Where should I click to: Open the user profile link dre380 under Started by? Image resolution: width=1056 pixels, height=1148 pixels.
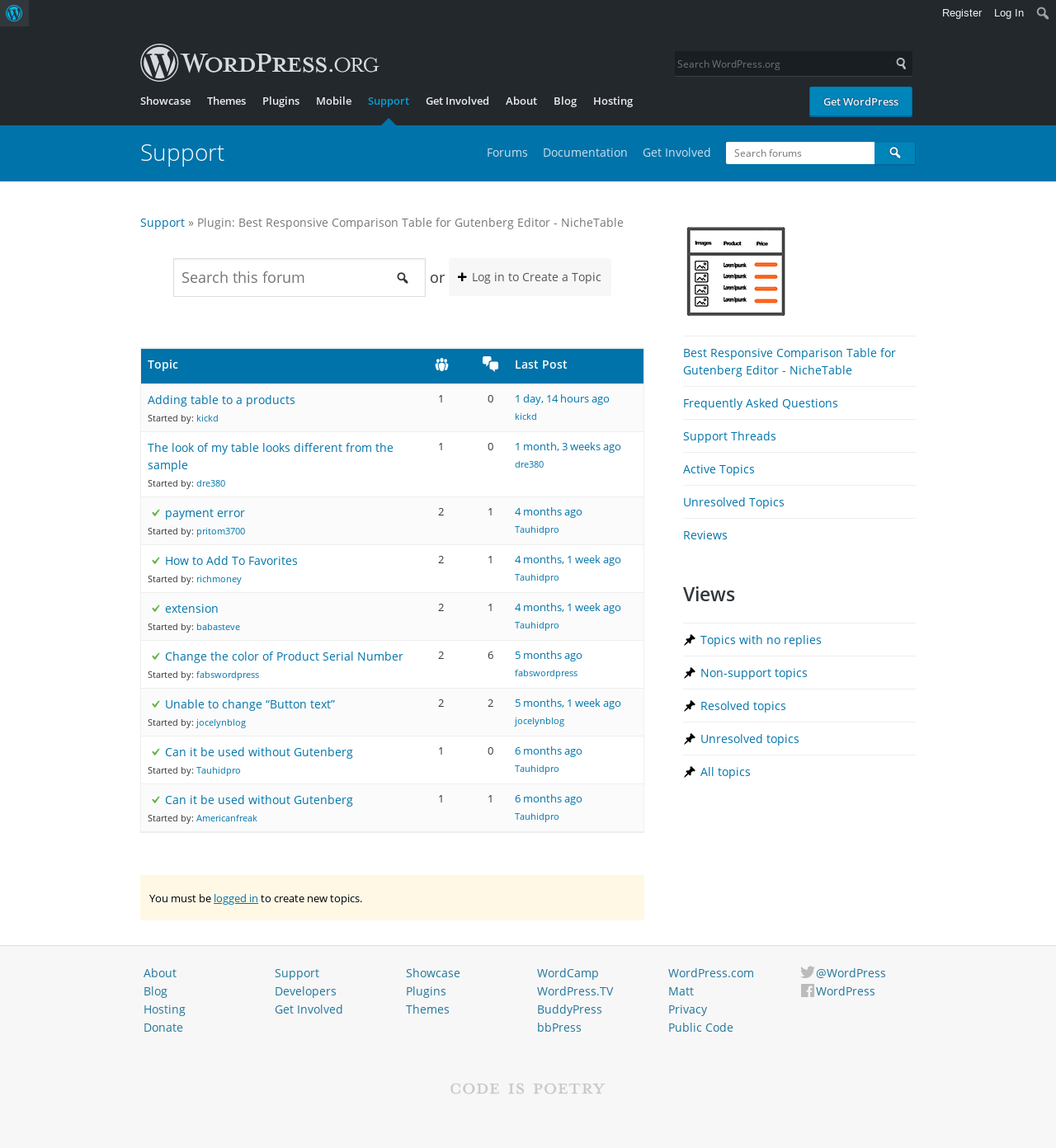click(210, 483)
